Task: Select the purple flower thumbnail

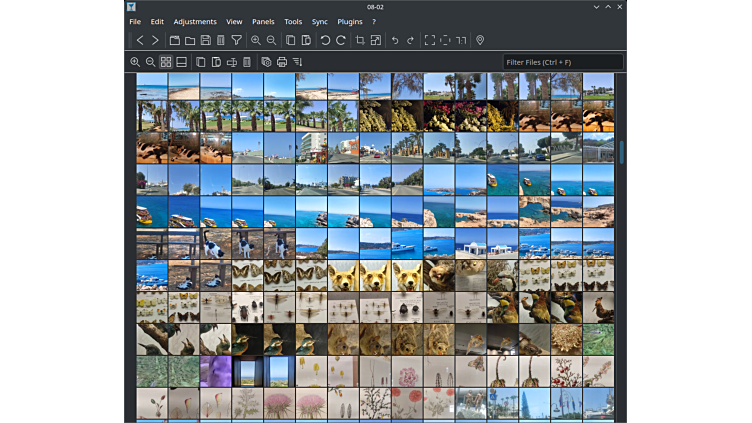Action: (216, 371)
